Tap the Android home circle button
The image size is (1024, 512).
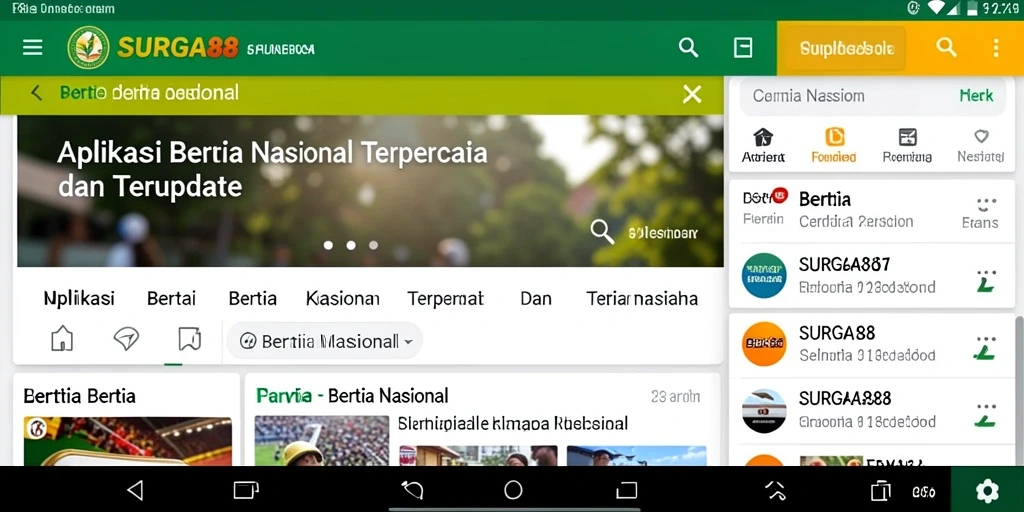click(x=513, y=490)
